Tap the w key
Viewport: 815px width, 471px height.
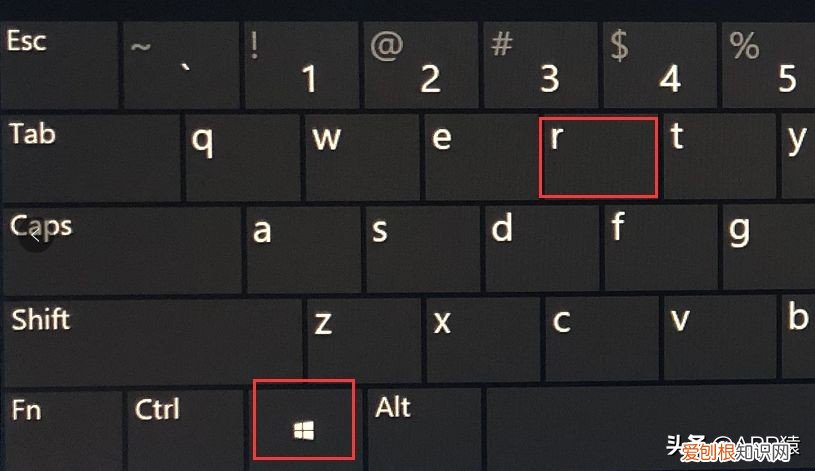[x=362, y=158]
